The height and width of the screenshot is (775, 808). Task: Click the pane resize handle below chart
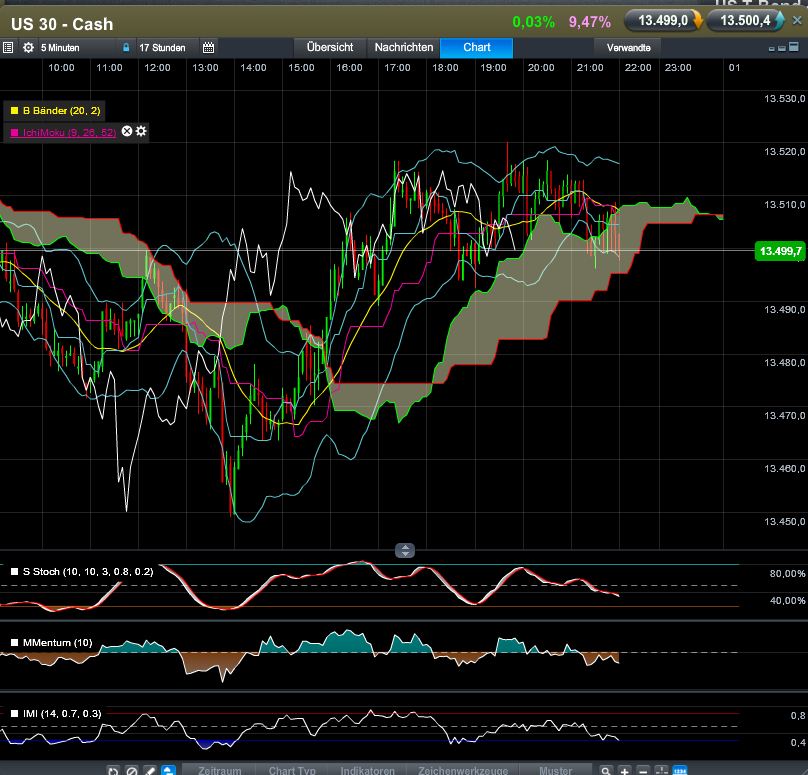[405, 550]
